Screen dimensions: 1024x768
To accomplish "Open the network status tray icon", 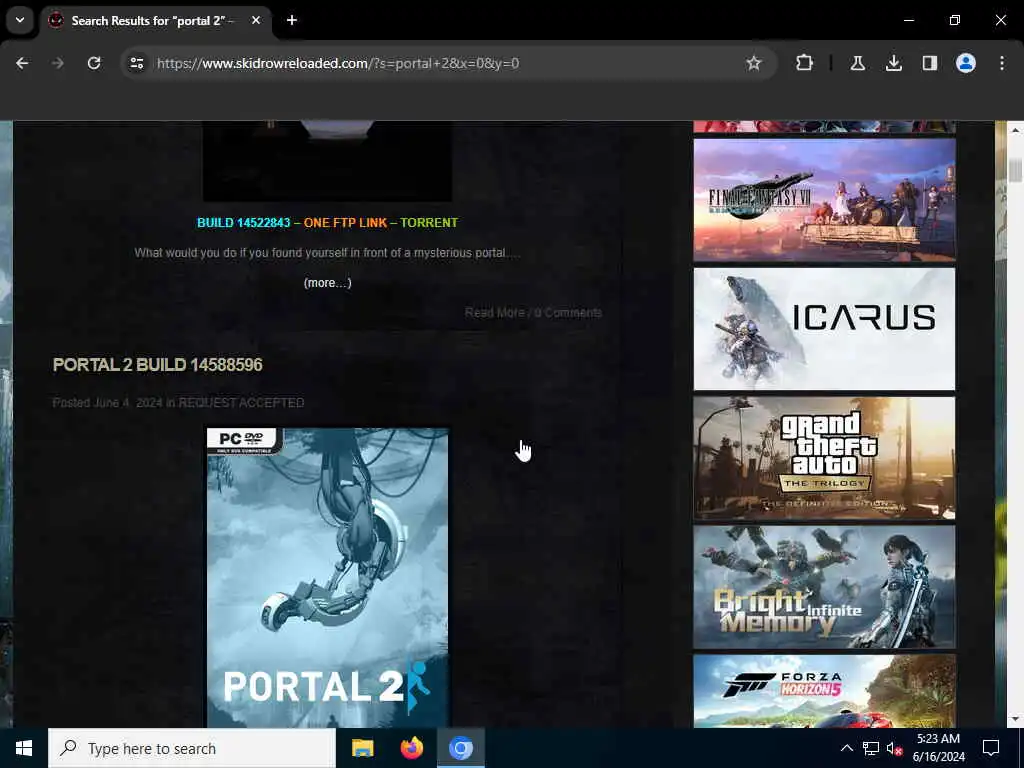I will [x=871, y=748].
